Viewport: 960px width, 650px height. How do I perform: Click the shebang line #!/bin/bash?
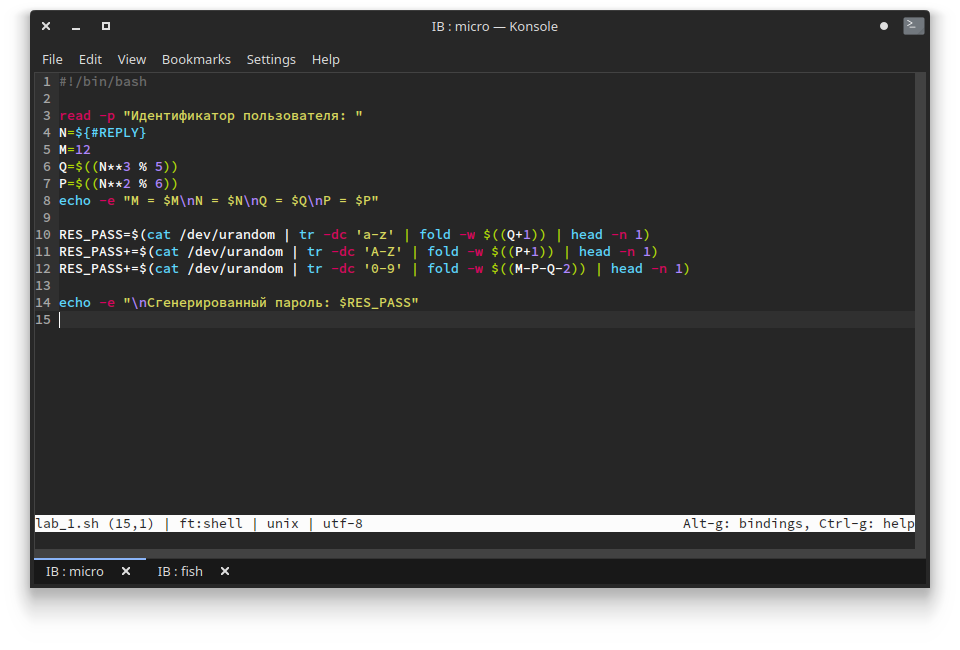(x=103, y=81)
